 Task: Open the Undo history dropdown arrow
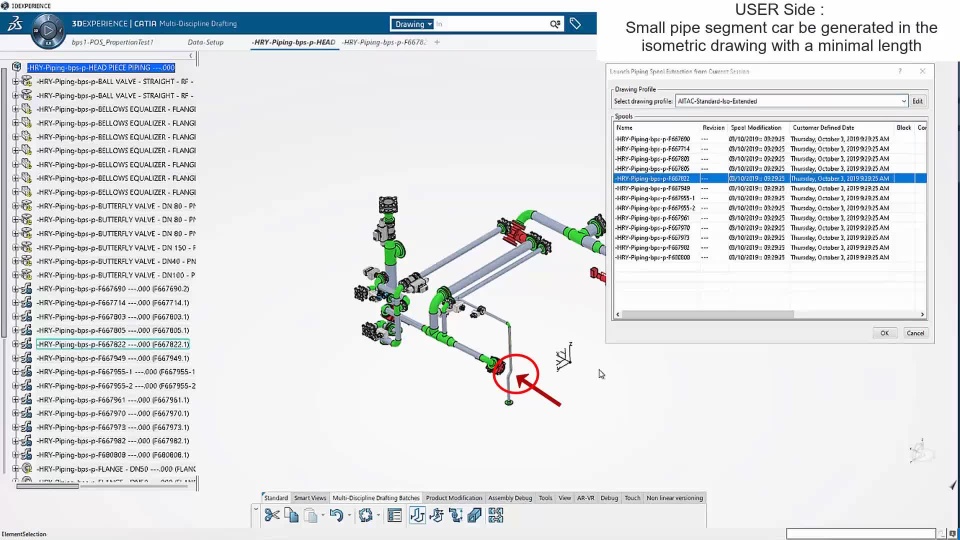[349, 516]
